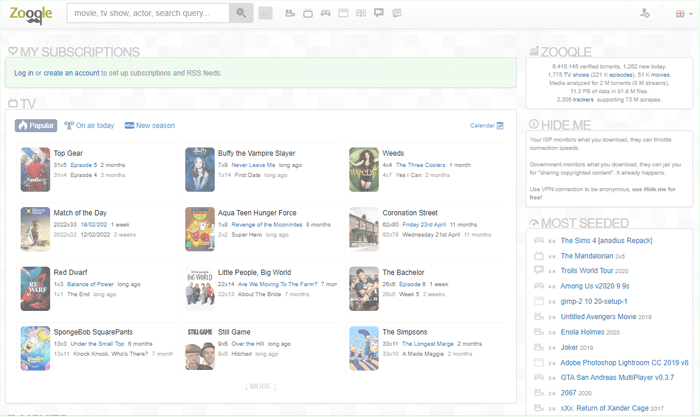The width and height of the screenshot is (700, 417).
Task: Open the Top Gear show title
Action: pyautogui.click(x=68, y=153)
